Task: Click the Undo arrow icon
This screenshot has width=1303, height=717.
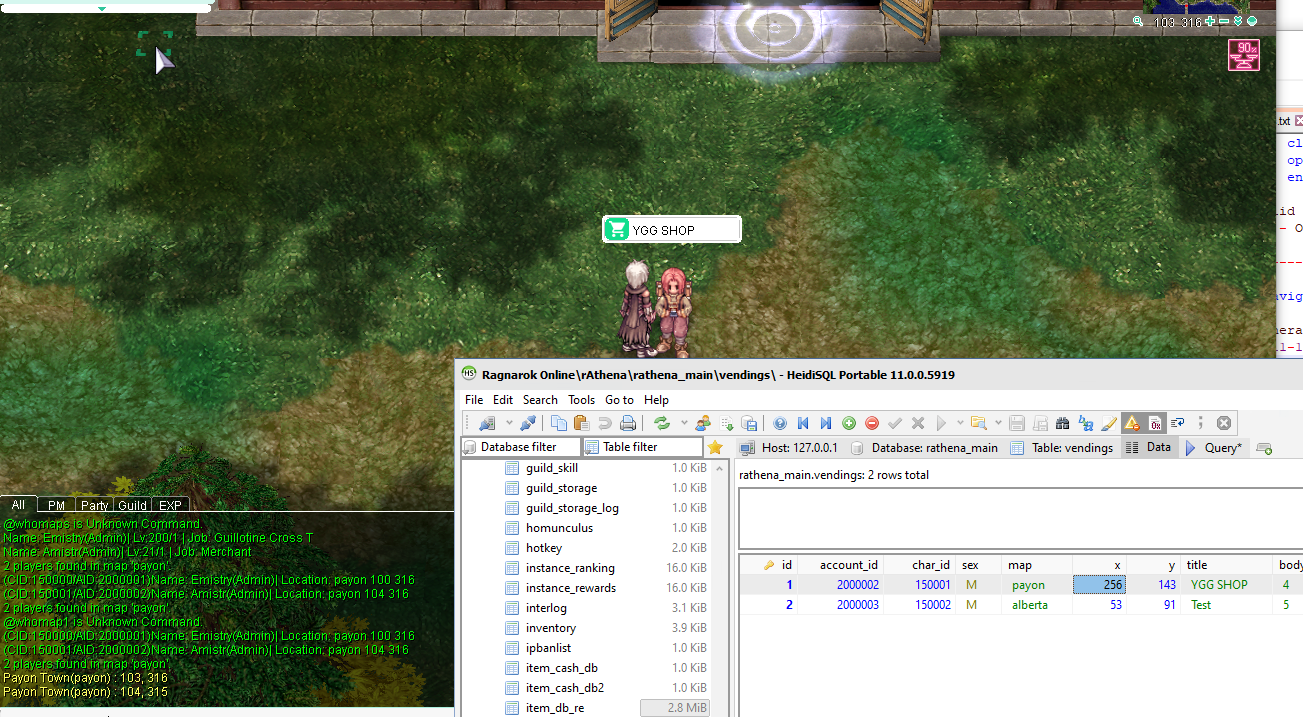Action: tap(605, 423)
